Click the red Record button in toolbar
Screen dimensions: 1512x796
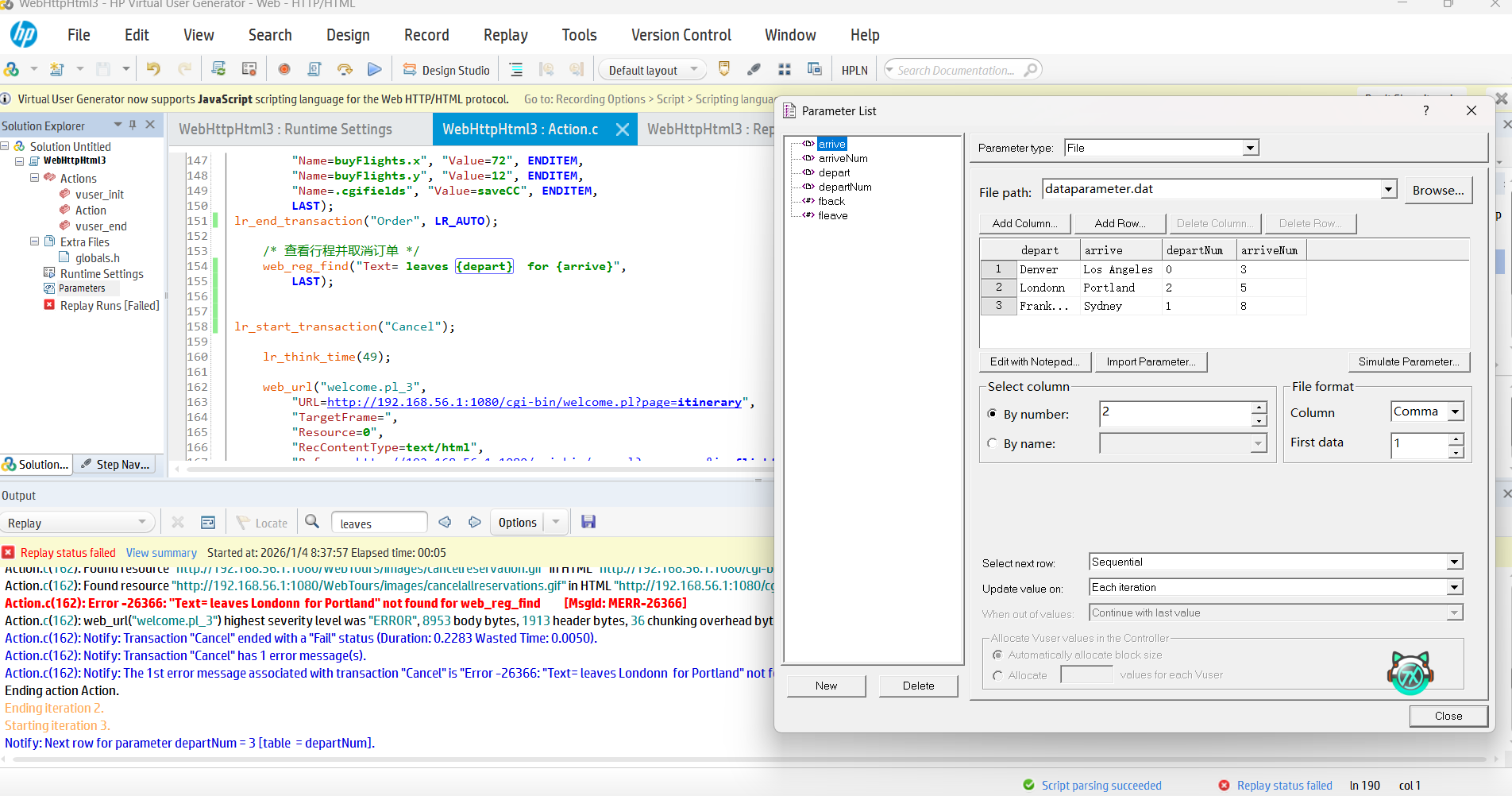point(283,70)
